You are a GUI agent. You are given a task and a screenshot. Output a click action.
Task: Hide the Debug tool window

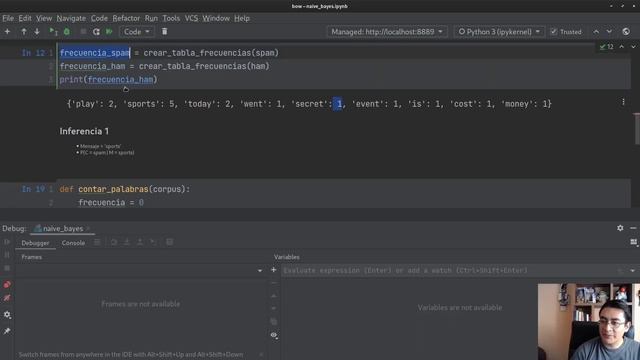click(x=633, y=228)
